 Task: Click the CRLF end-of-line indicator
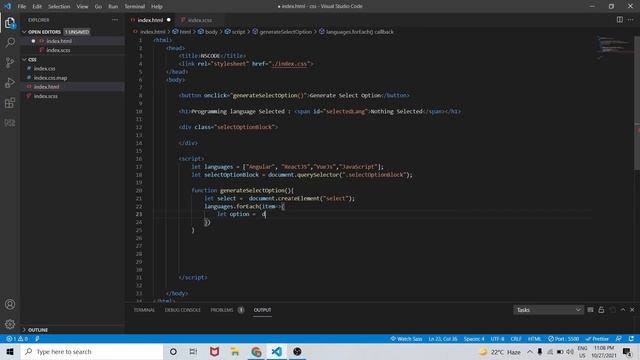tap(516, 339)
